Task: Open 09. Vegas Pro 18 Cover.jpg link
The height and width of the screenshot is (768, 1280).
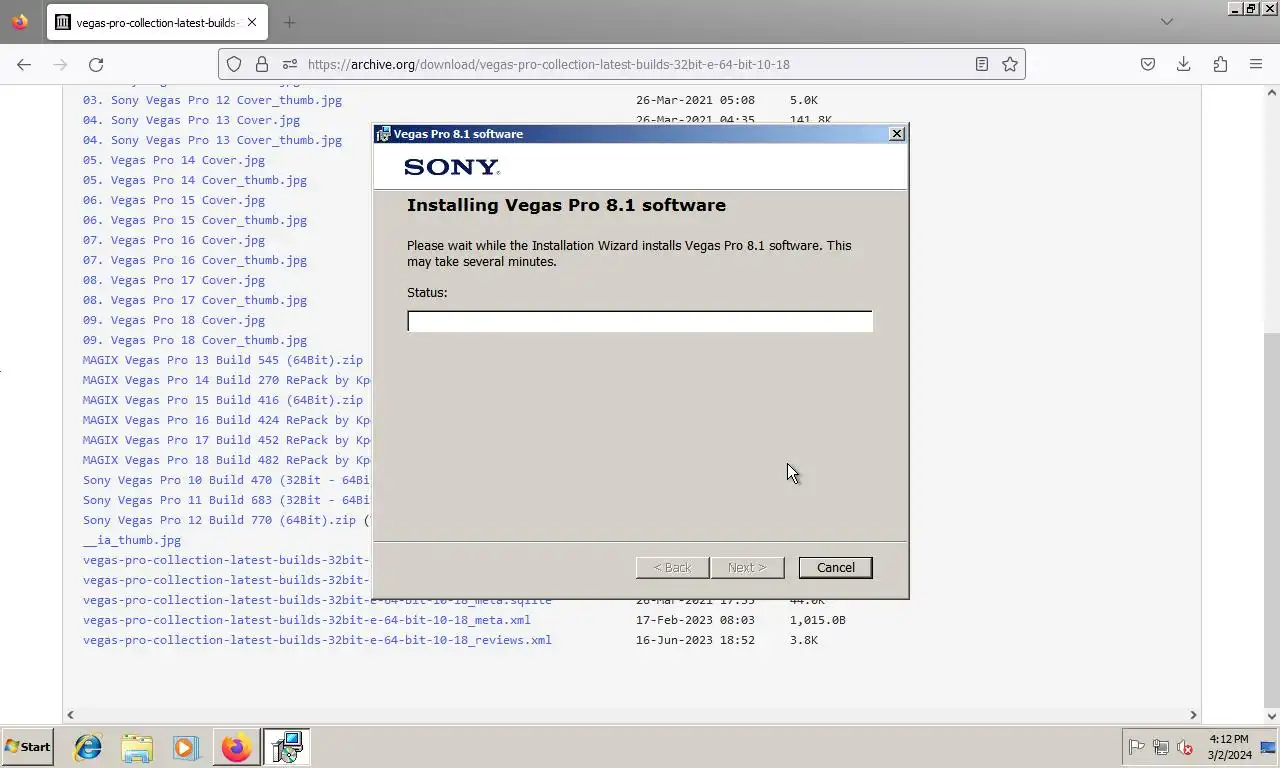Action: click(x=174, y=320)
